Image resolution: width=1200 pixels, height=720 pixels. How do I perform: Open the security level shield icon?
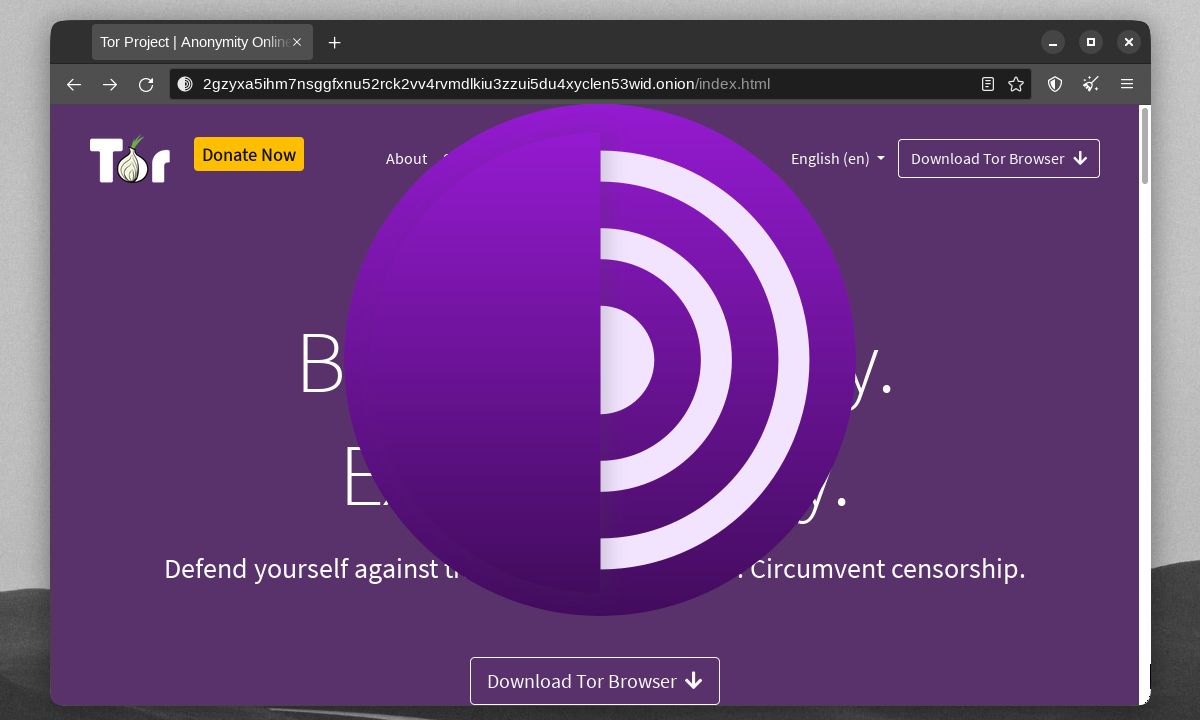point(1055,84)
